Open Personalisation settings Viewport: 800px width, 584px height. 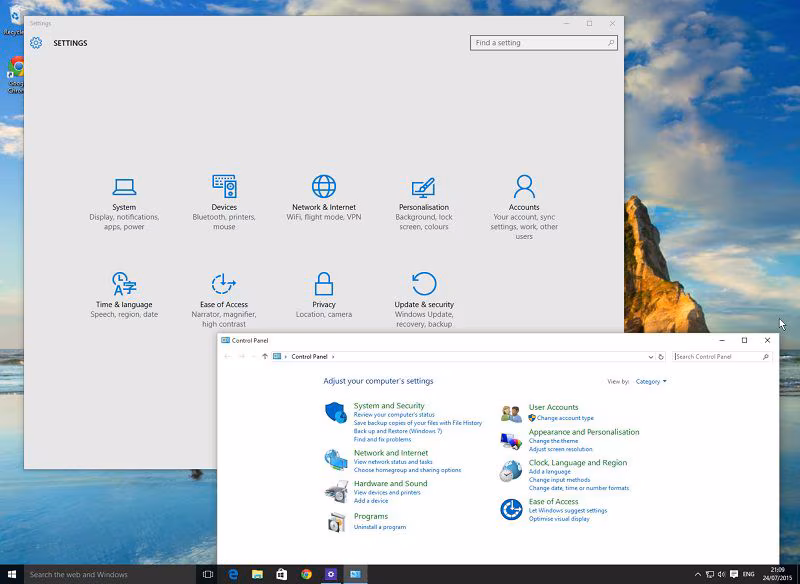pyautogui.click(x=424, y=201)
